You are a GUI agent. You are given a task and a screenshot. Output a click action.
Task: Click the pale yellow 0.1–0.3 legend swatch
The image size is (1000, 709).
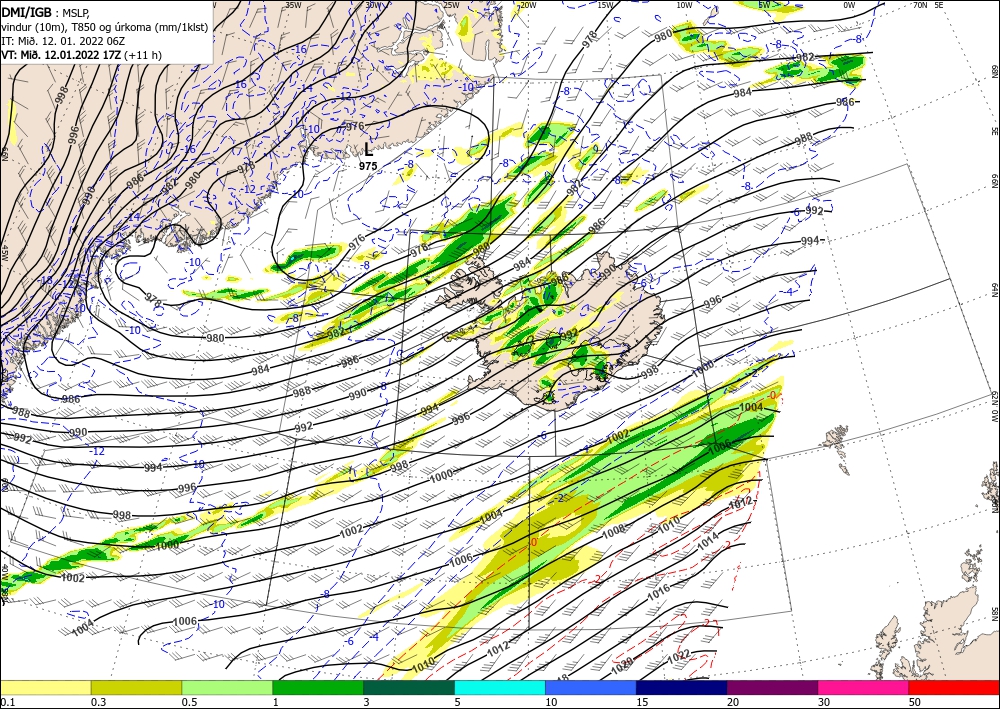pyautogui.click(x=45, y=687)
